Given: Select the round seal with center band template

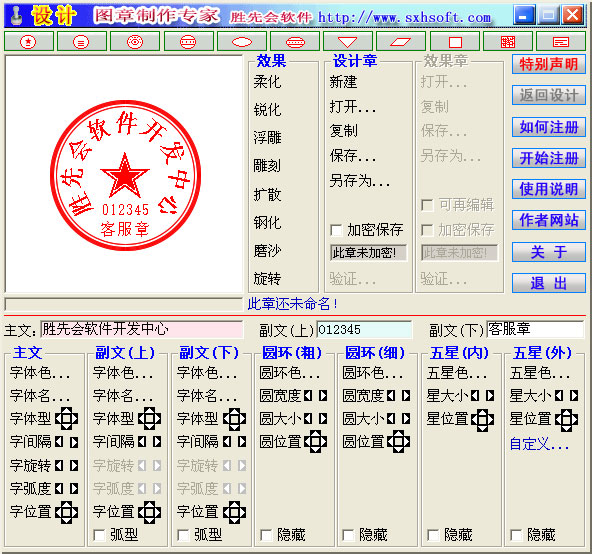Looking at the screenshot, I should [188, 42].
